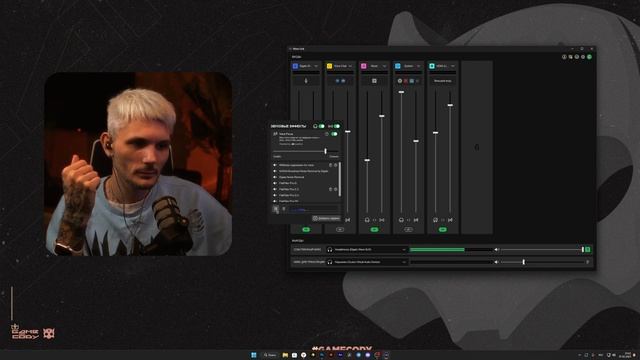640x360 pixels.
Task: Open the Voice Chat channel dropdown chevron
Action: pyautogui.click(x=350, y=66)
